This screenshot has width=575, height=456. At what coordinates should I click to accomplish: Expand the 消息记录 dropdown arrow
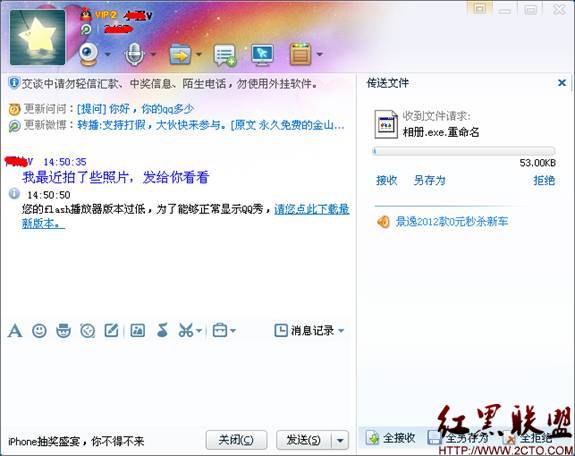[x=341, y=331]
